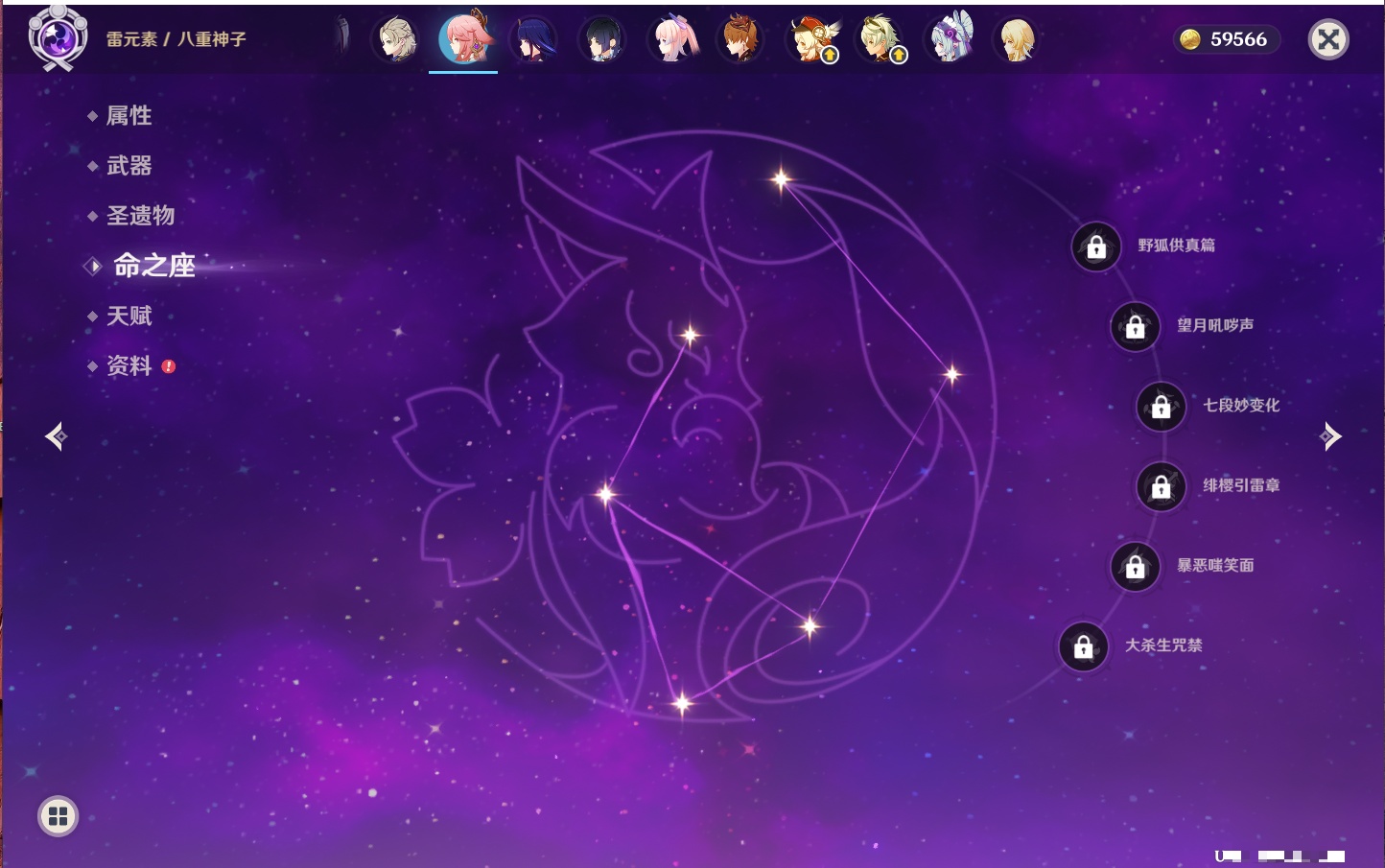
Task: Switch to the pink-ponytail Kokomi portrait
Action: [671, 39]
